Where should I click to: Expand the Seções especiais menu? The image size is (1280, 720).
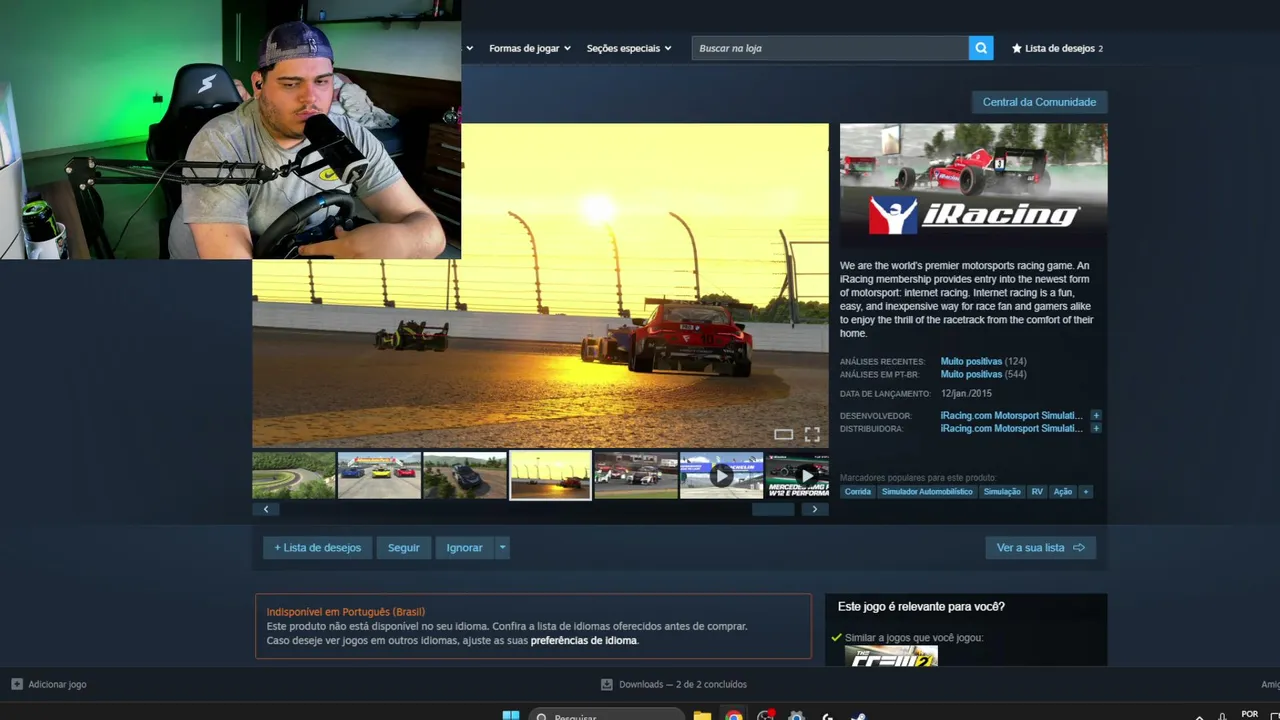[x=668, y=48]
